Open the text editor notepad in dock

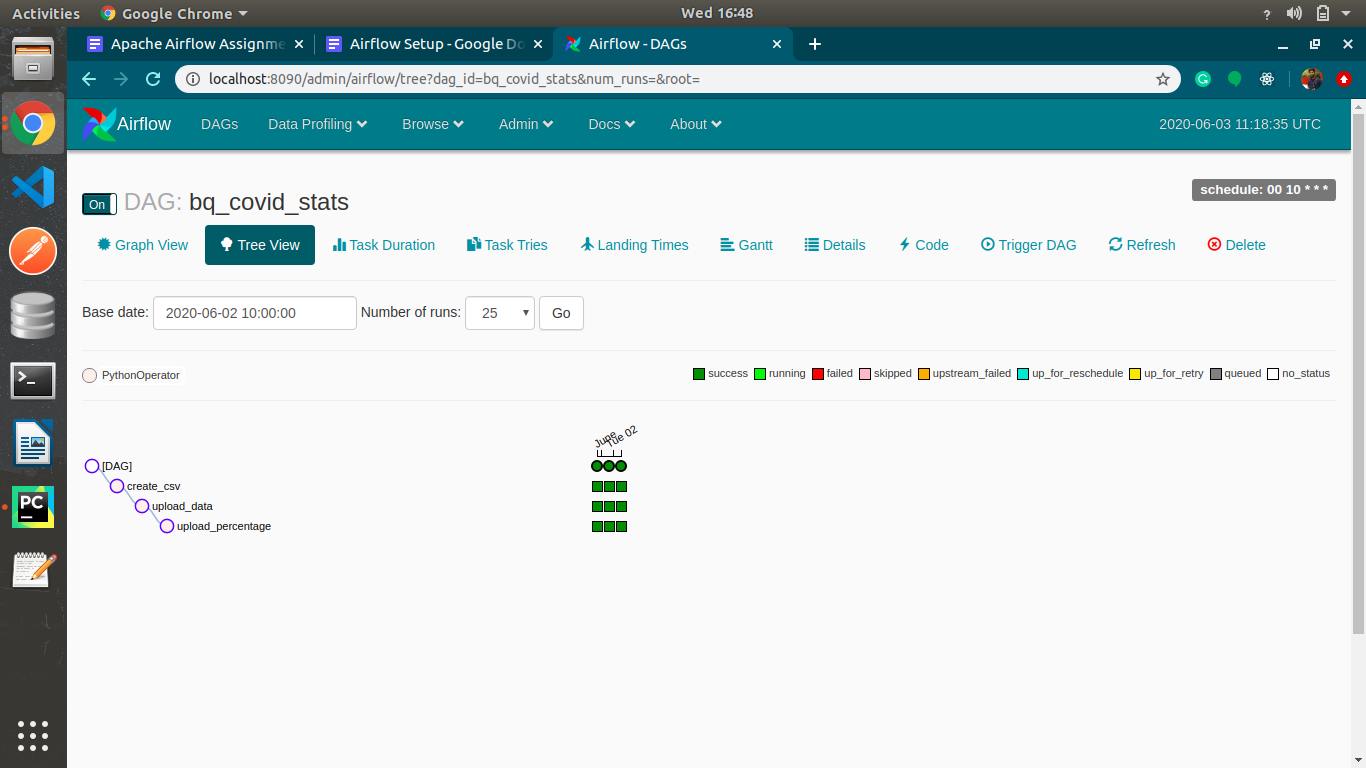click(x=33, y=571)
